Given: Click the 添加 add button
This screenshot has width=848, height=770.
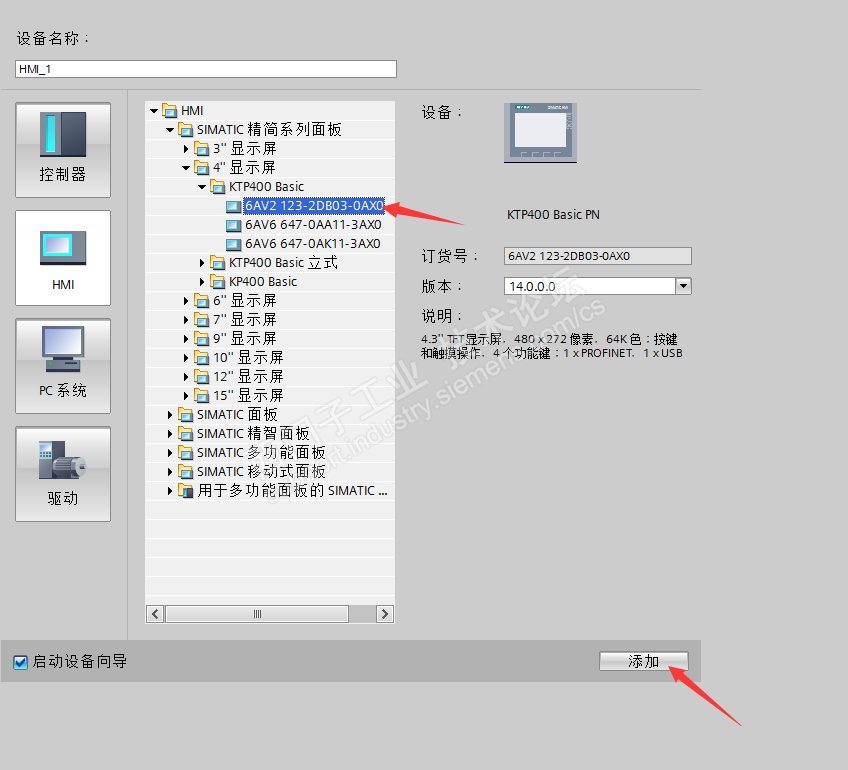Looking at the screenshot, I should [644, 661].
